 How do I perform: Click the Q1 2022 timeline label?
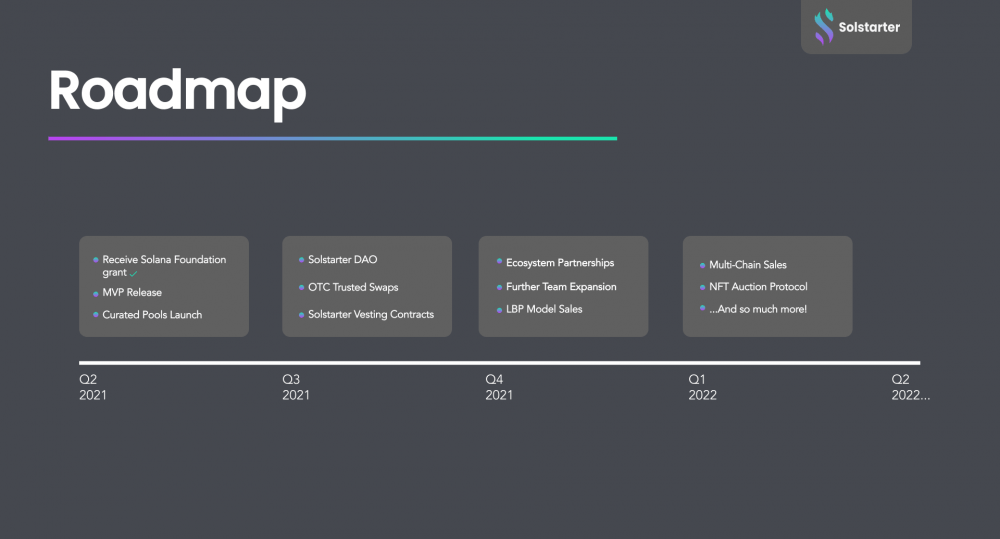[702, 387]
